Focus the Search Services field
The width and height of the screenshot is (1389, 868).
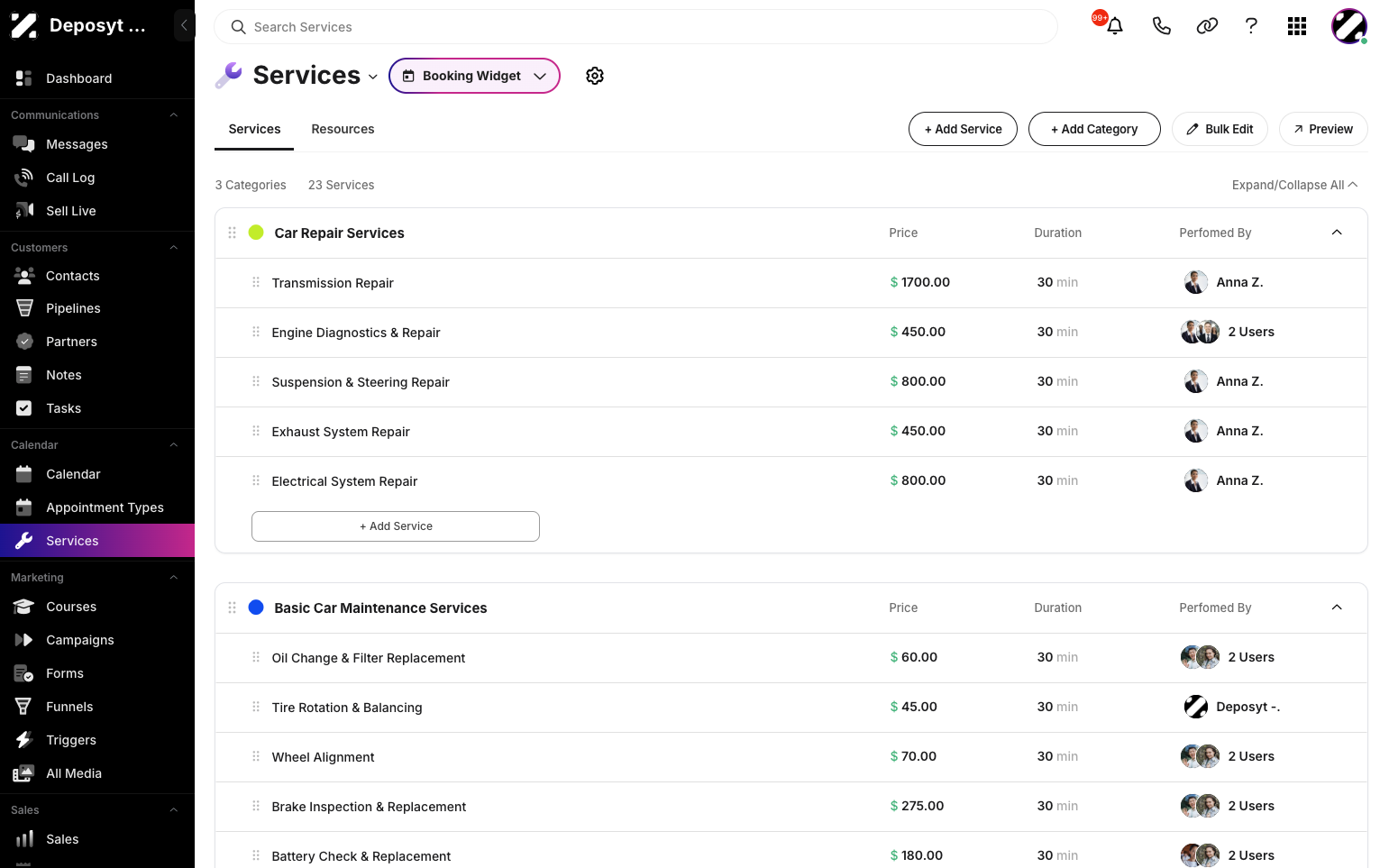coord(635,27)
